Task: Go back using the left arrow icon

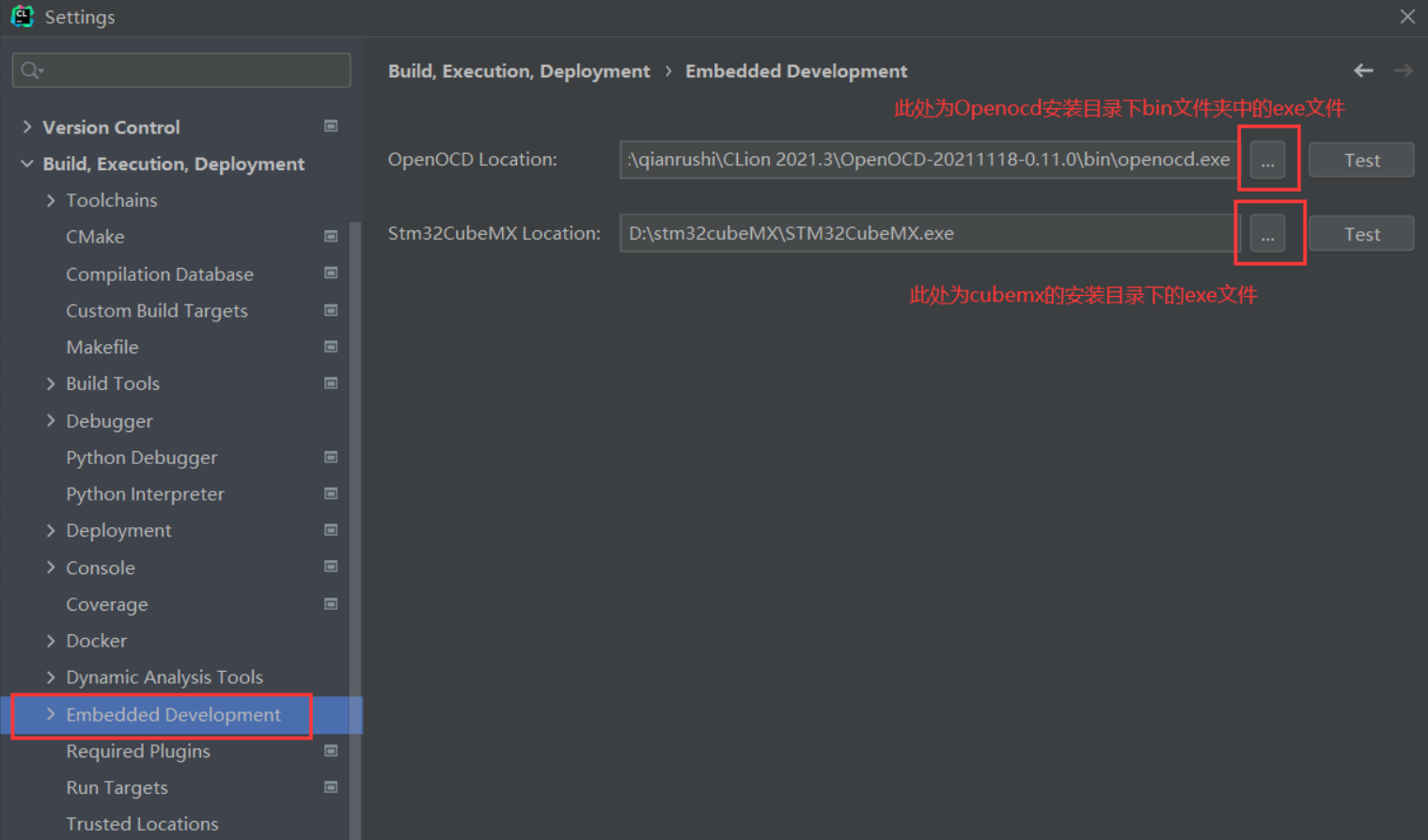Action: click(x=1363, y=70)
